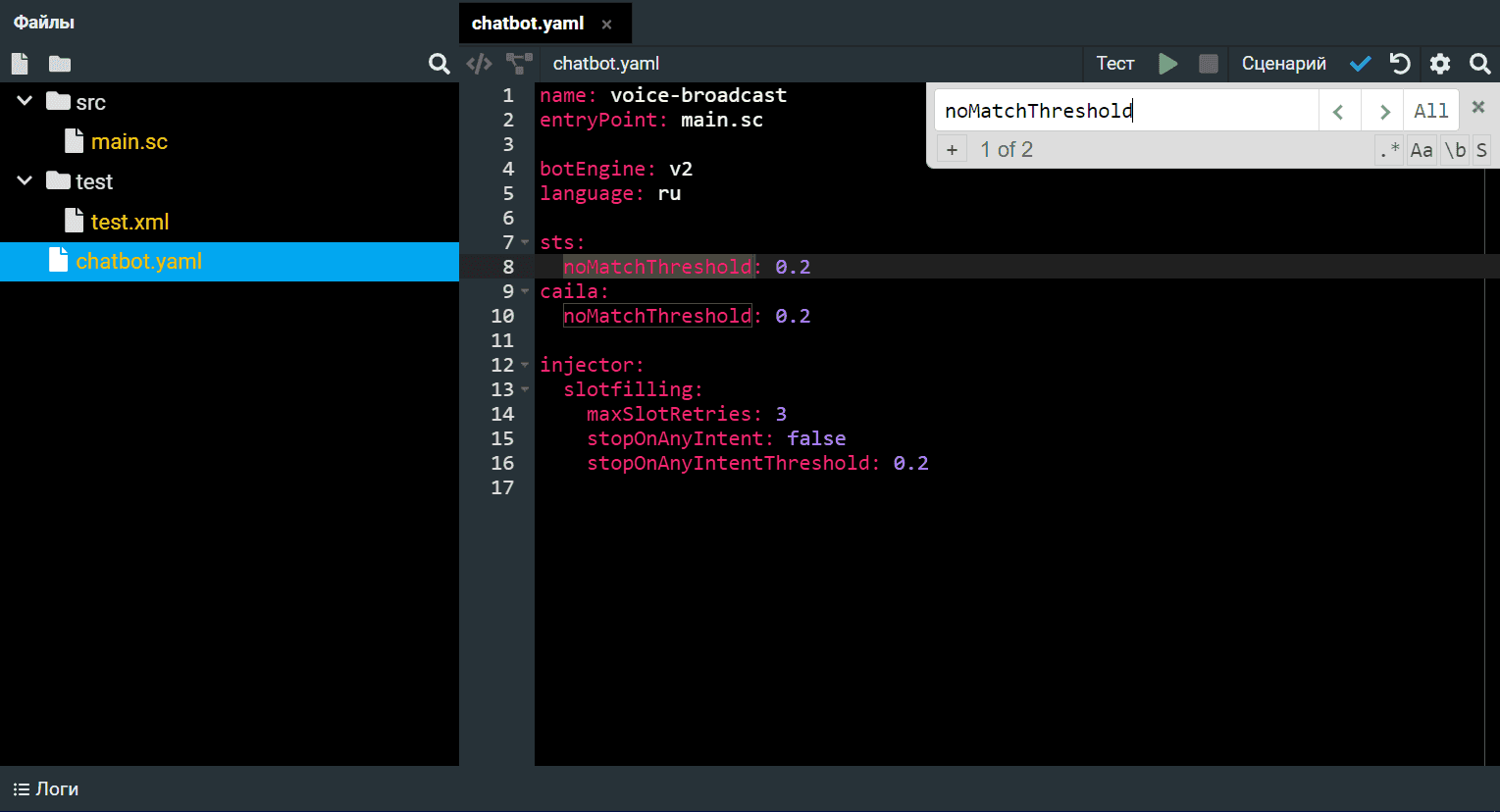
Task: Create a new folder in Файлы panel
Action: click(x=60, y=64)
